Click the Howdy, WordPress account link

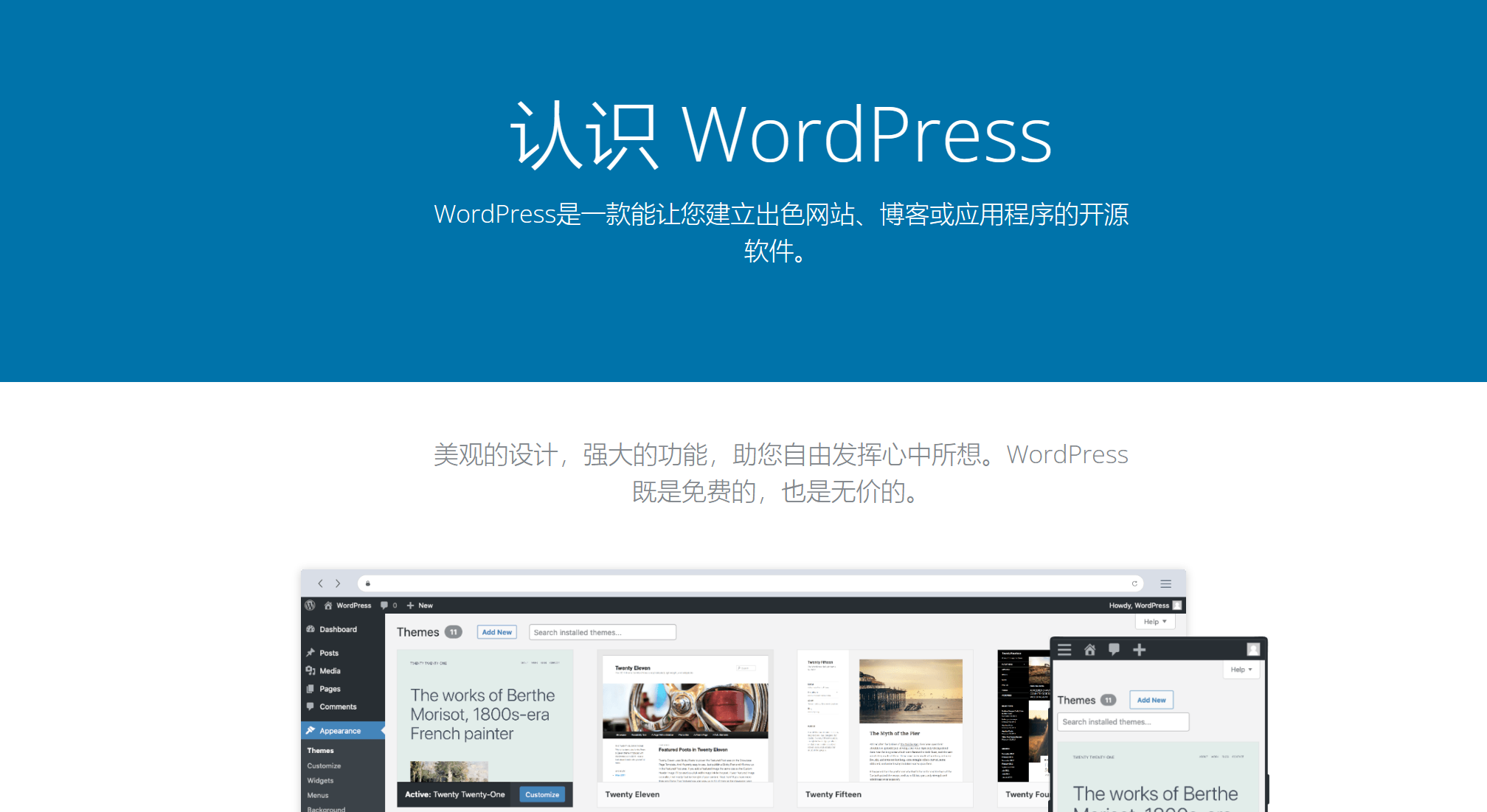coord(1139,605)
